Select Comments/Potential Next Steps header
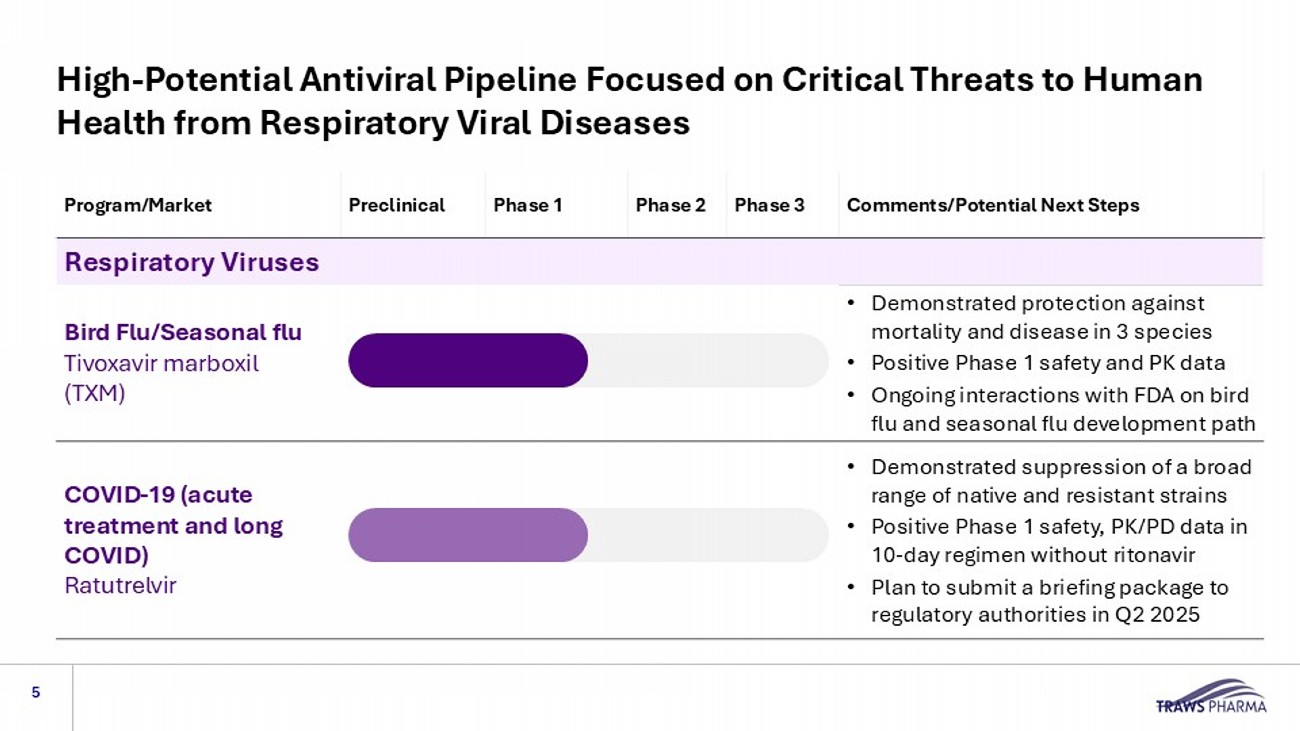 coord(992,205)
